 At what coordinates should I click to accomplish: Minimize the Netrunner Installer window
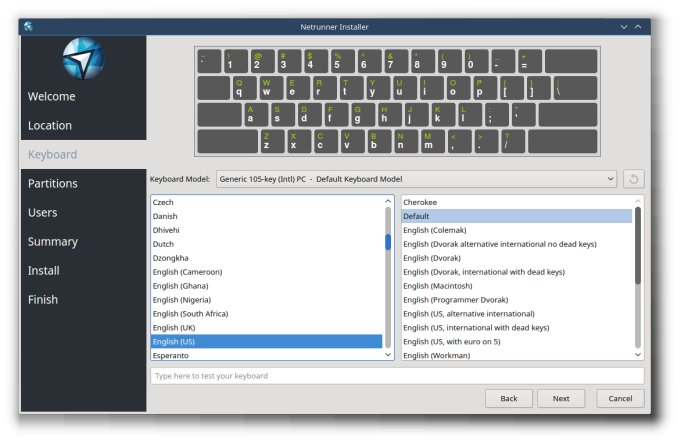coord(624,27)
